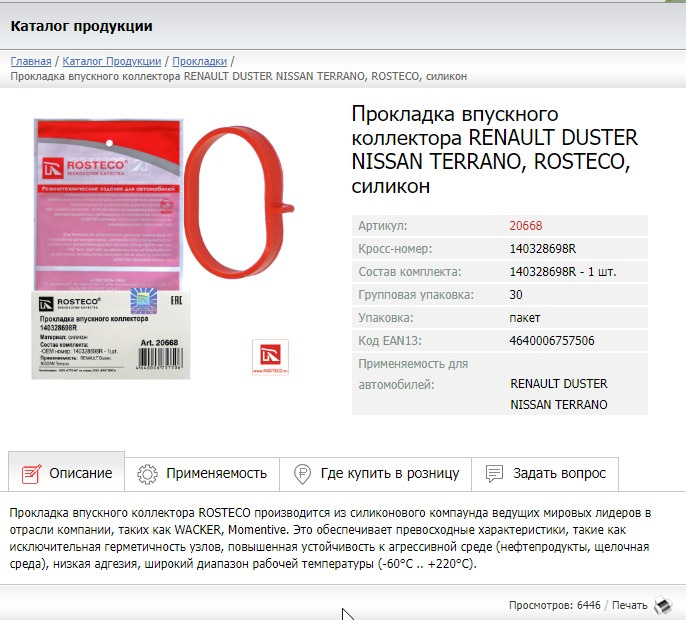
Task: Click the cross-number value 140328698R
Action: (x=542, y=249)
